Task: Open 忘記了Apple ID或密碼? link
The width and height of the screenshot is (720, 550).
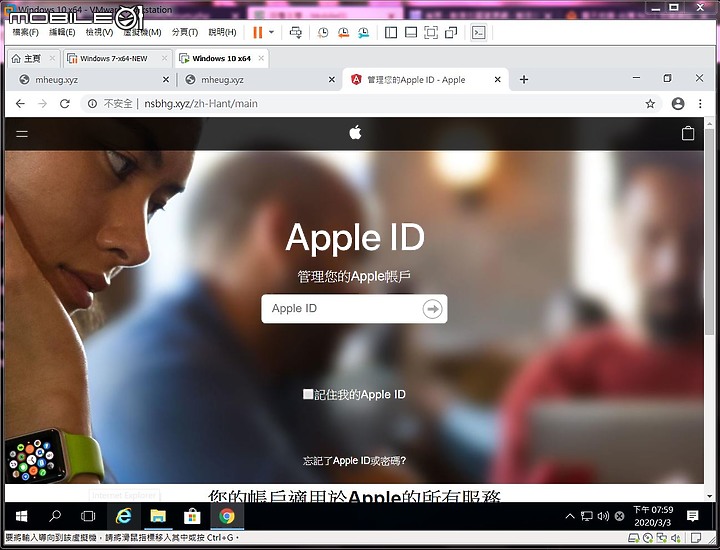Action: [x=354, y=460]
